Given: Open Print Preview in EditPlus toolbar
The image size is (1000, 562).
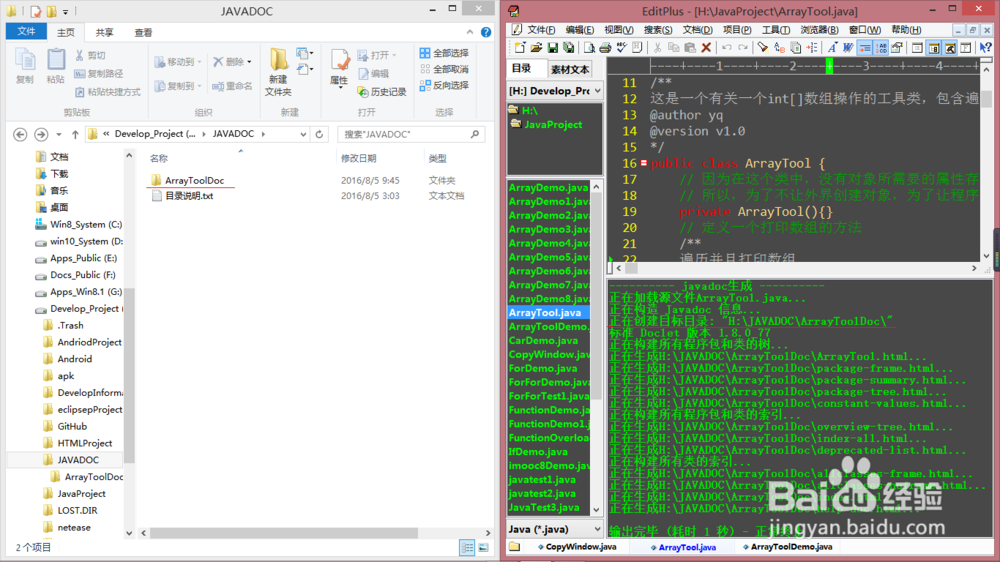Looking at the screenshot, I should tap(590, 48).
